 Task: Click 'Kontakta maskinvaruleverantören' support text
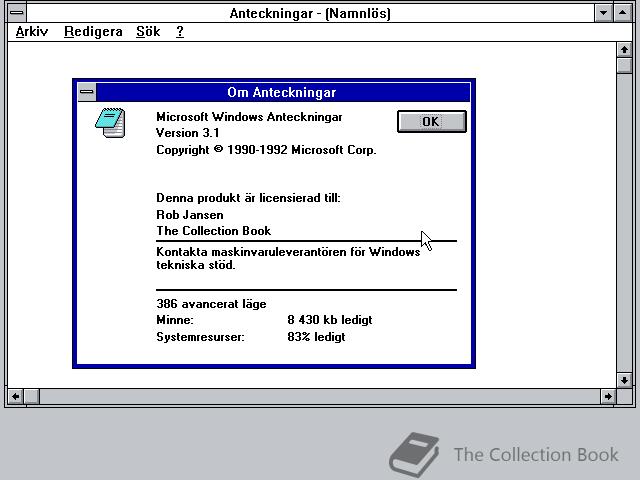(x=288, y=258)
